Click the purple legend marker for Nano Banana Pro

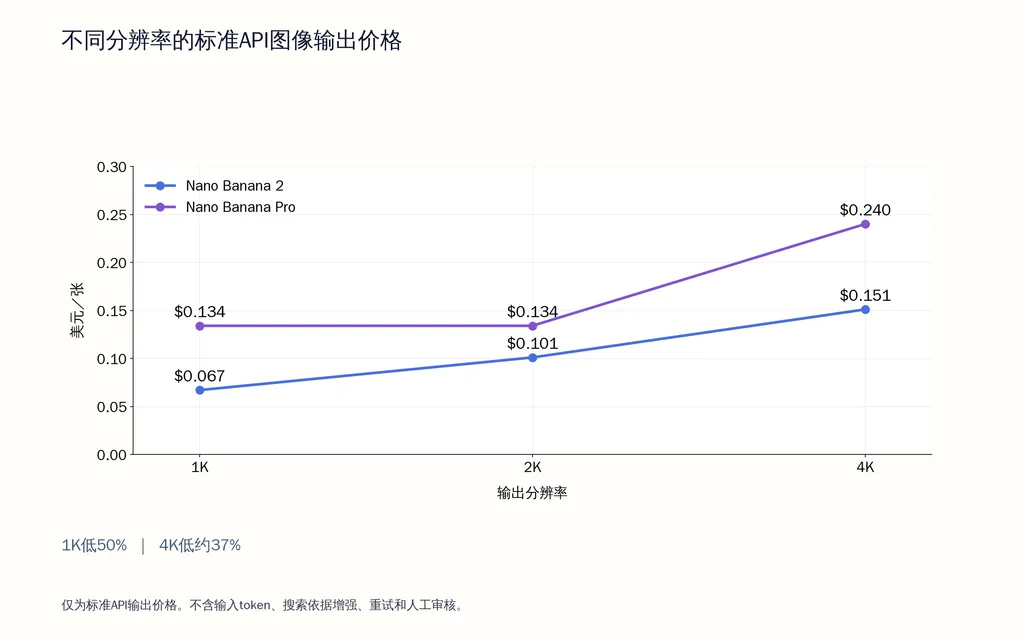(x=160, y=207)
